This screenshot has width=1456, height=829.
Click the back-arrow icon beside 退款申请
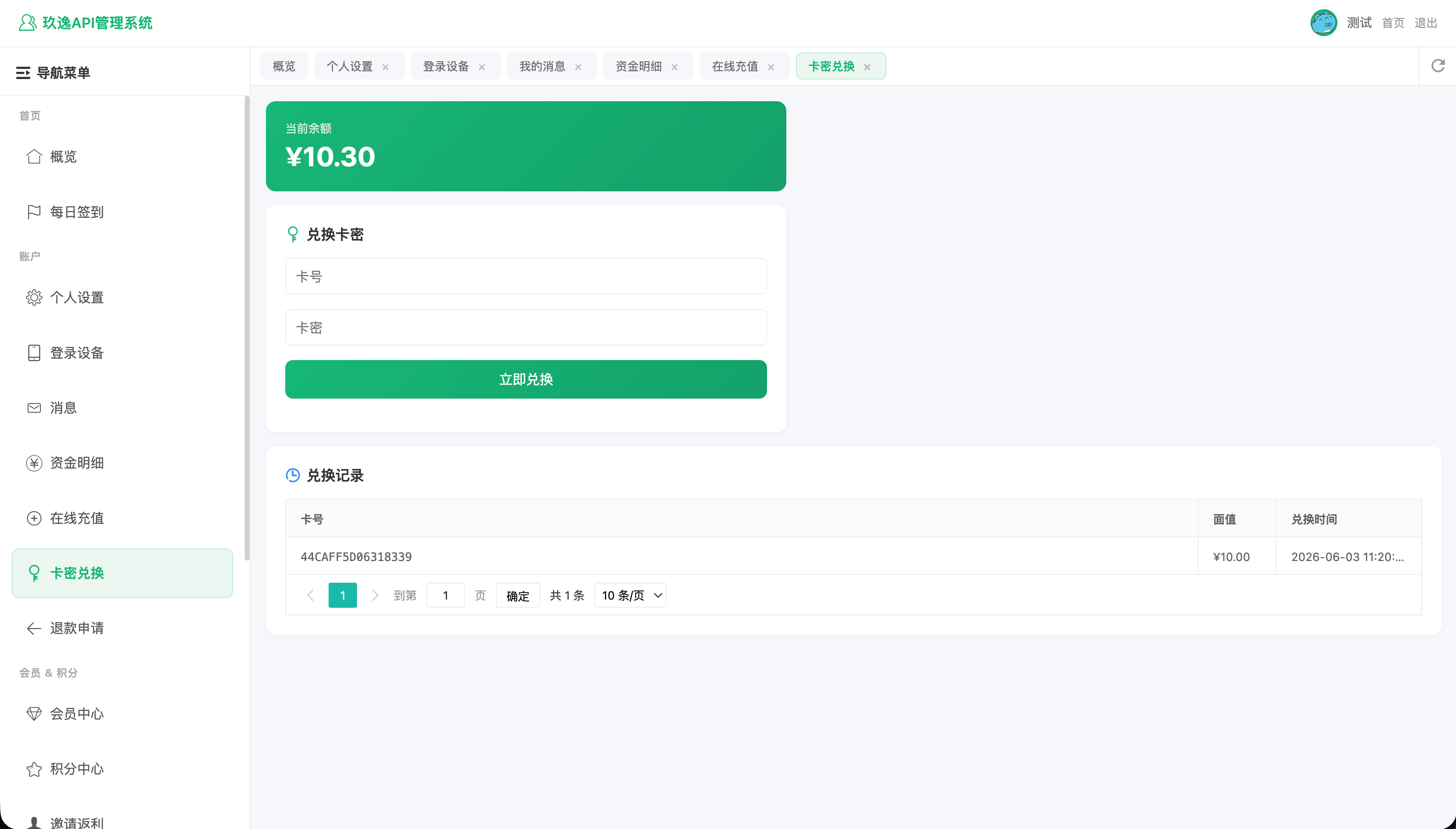point(34,628)
